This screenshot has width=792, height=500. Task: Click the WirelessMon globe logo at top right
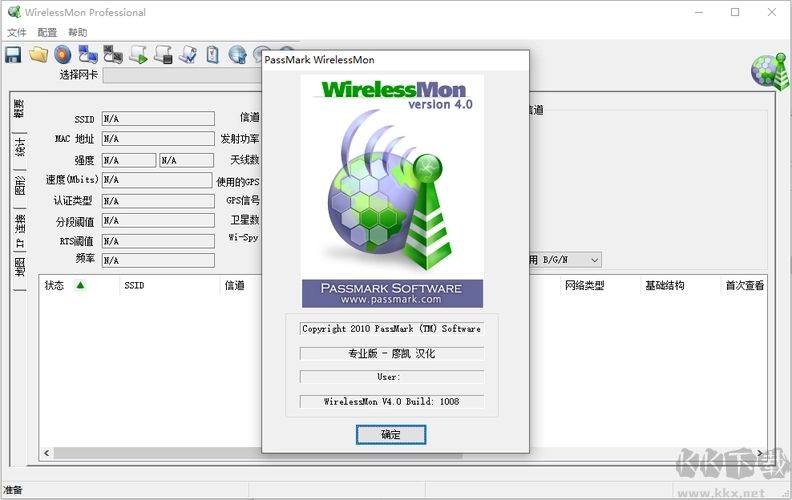(770, 72)
